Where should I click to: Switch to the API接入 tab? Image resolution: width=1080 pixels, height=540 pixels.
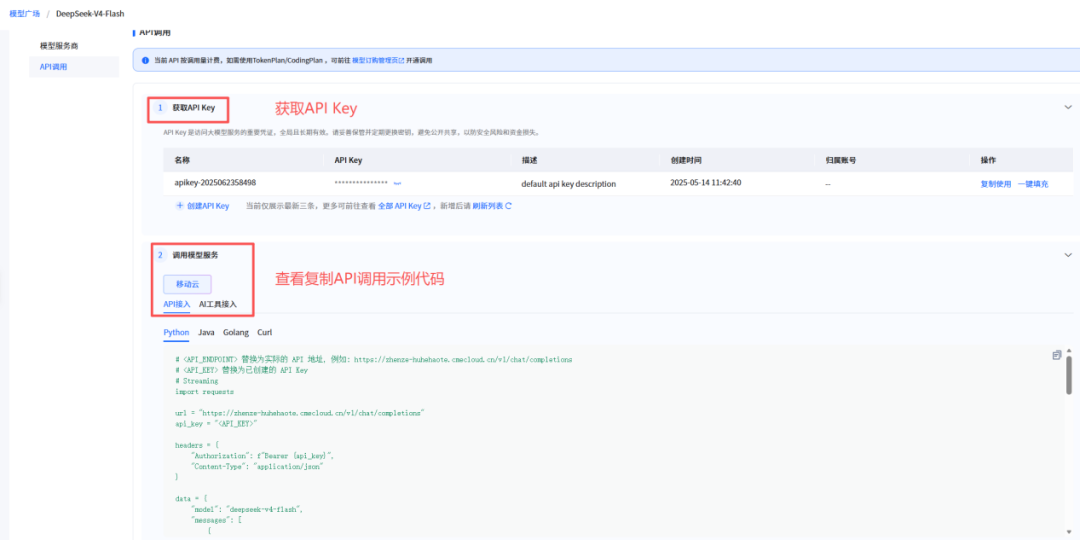(177, 304)
